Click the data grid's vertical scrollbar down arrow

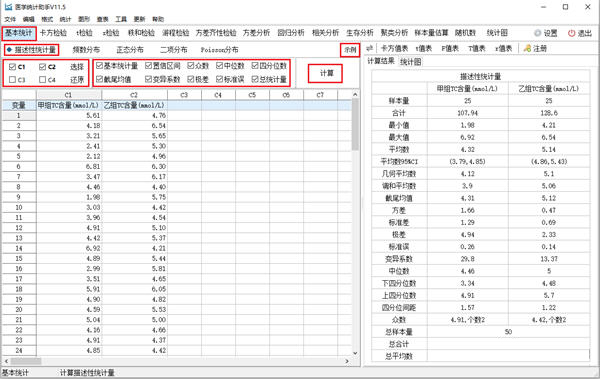click(x=355, y=353)
